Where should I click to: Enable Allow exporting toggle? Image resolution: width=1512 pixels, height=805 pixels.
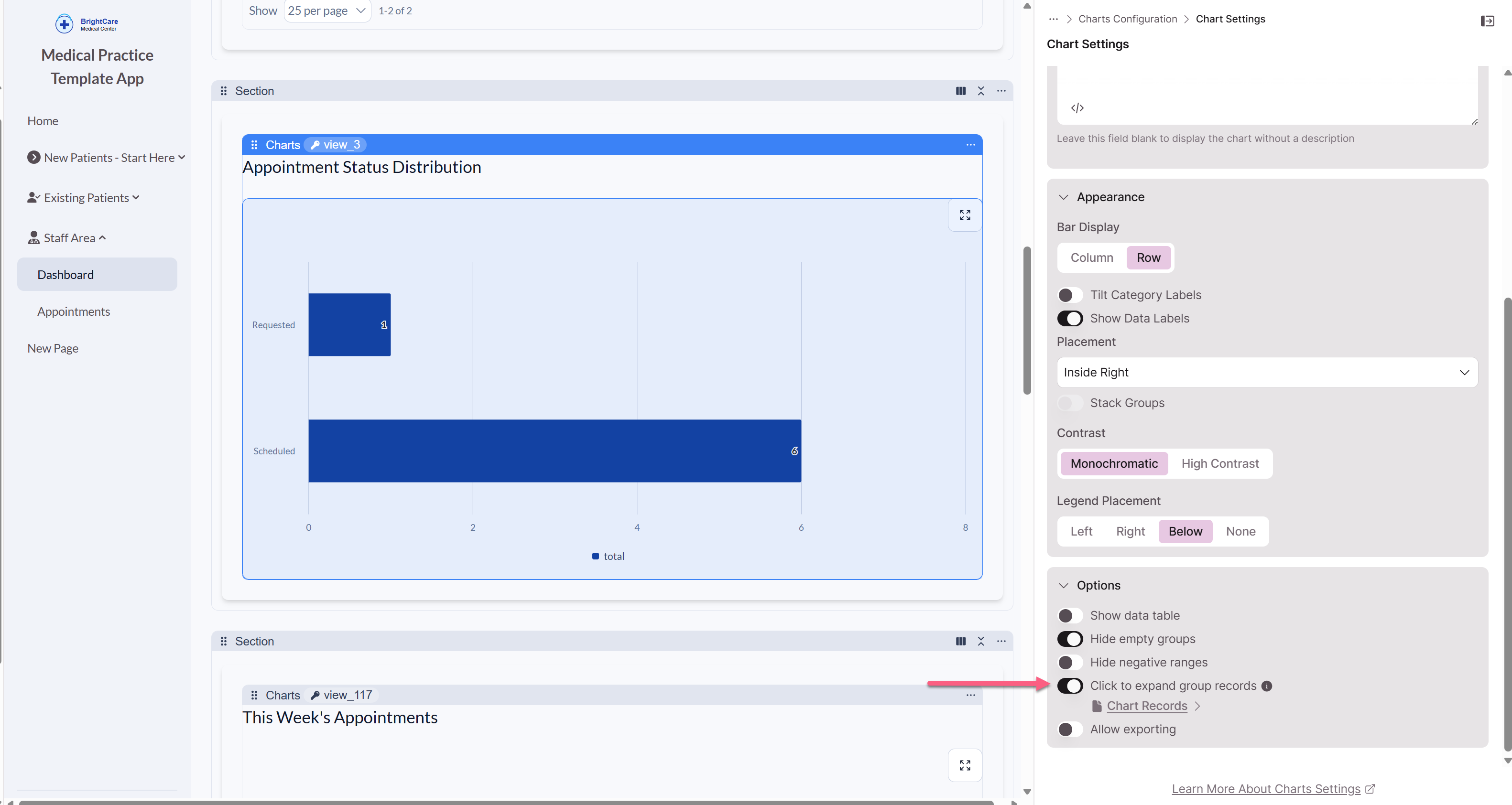(1069, 730)
